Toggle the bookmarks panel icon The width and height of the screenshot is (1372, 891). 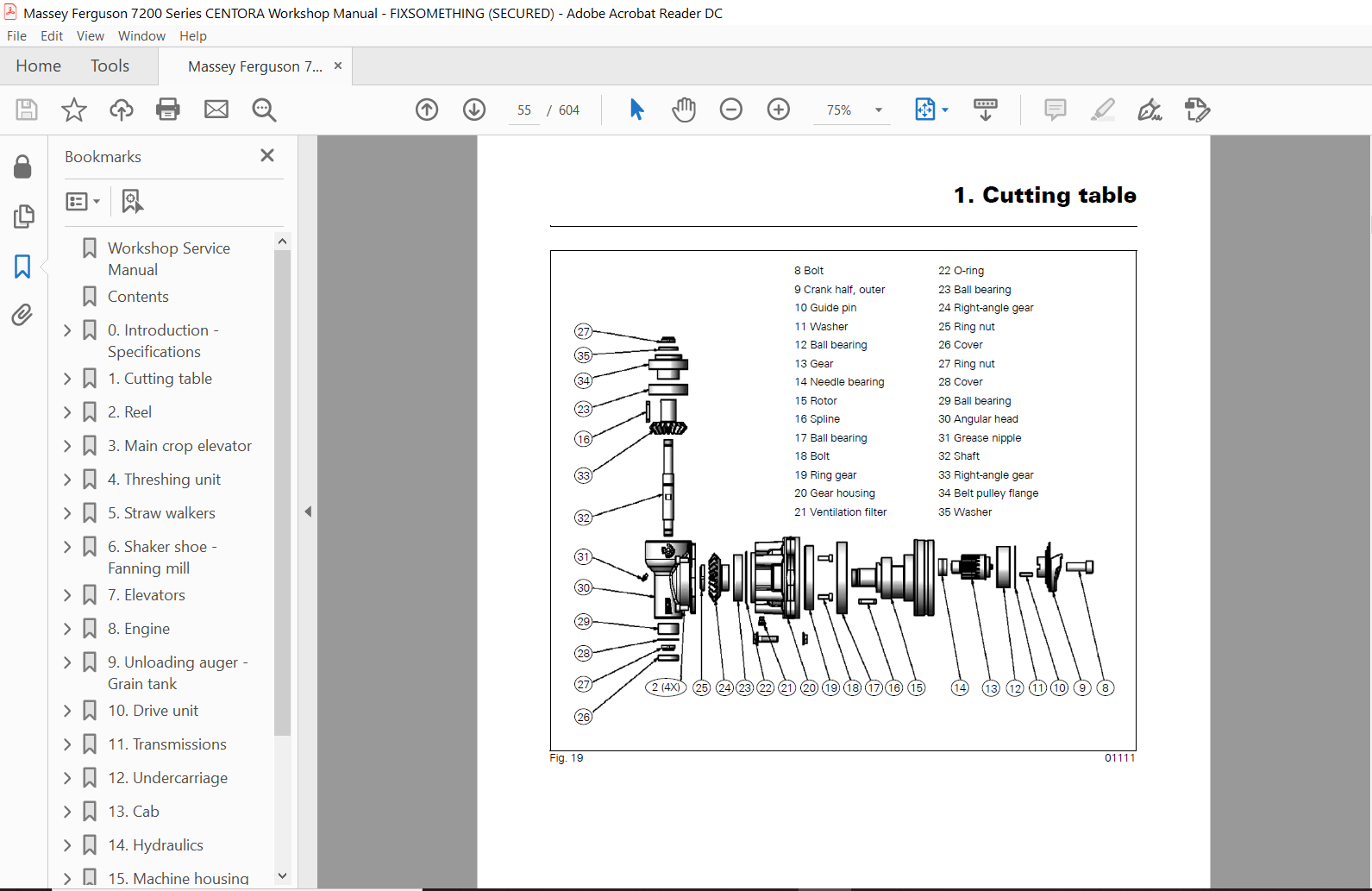click(23, 267)
